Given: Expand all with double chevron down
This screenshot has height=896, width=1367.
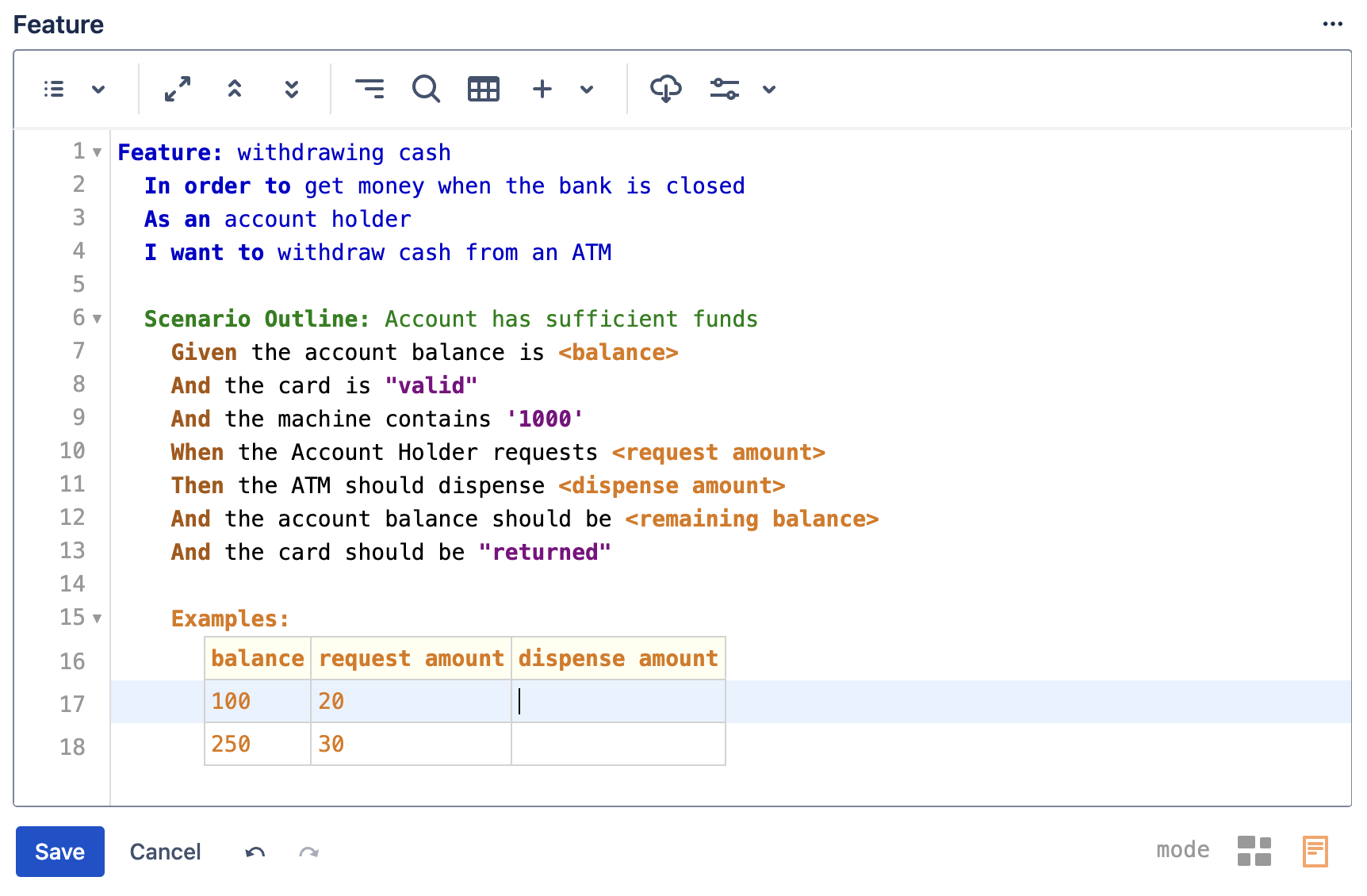Looking at the screenshot, I should click(x=292, y=89).
